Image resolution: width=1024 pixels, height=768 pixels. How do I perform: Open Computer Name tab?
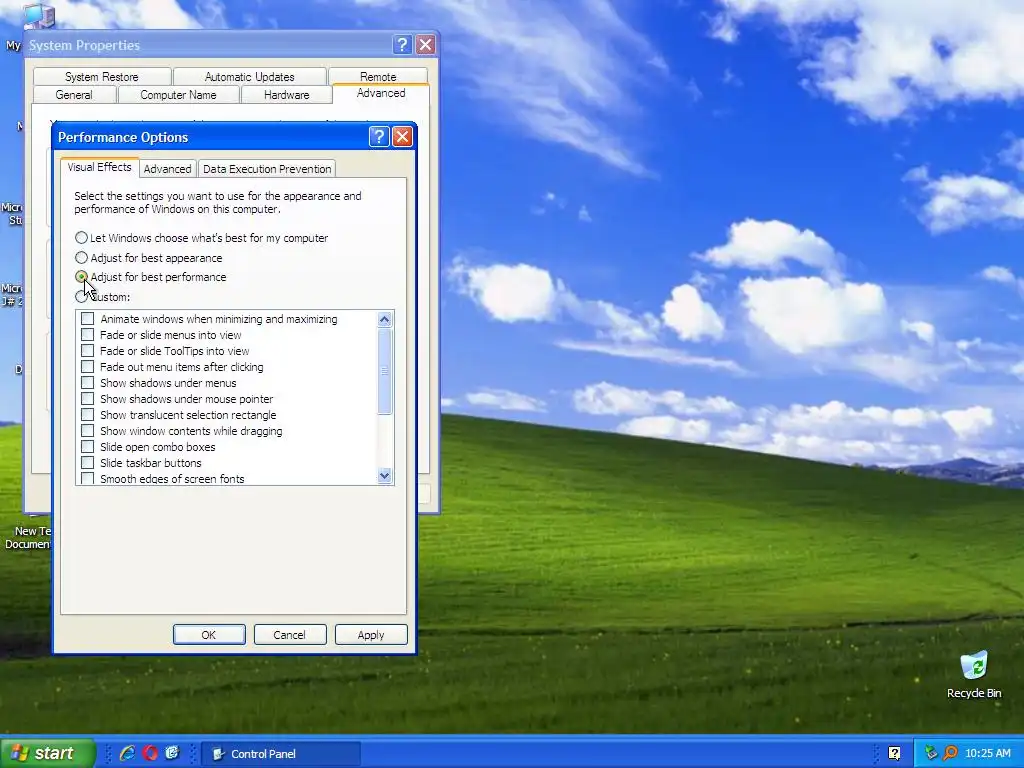pos(178,95)
